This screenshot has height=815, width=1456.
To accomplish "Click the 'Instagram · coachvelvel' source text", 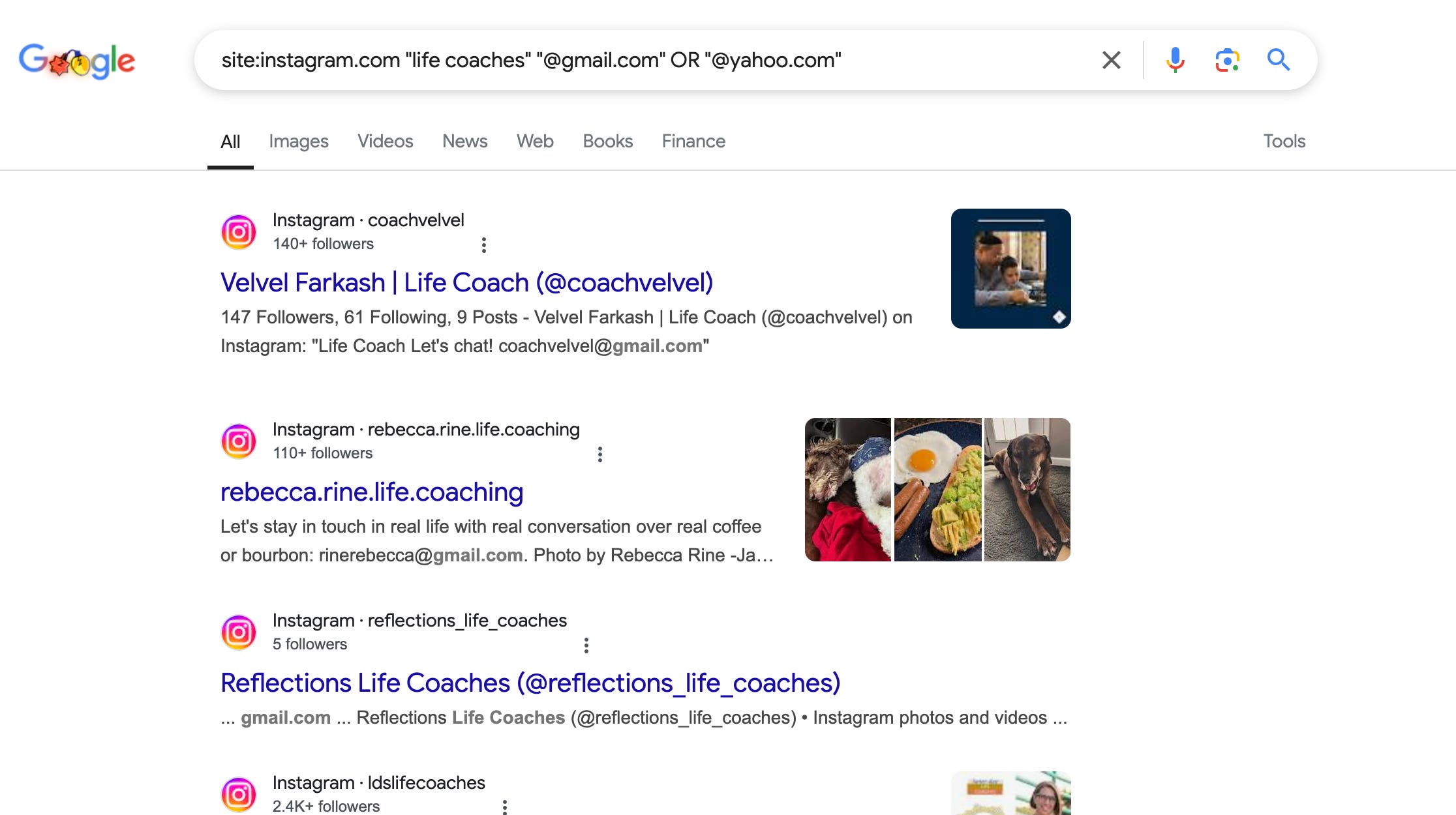I will click(369, 220).
